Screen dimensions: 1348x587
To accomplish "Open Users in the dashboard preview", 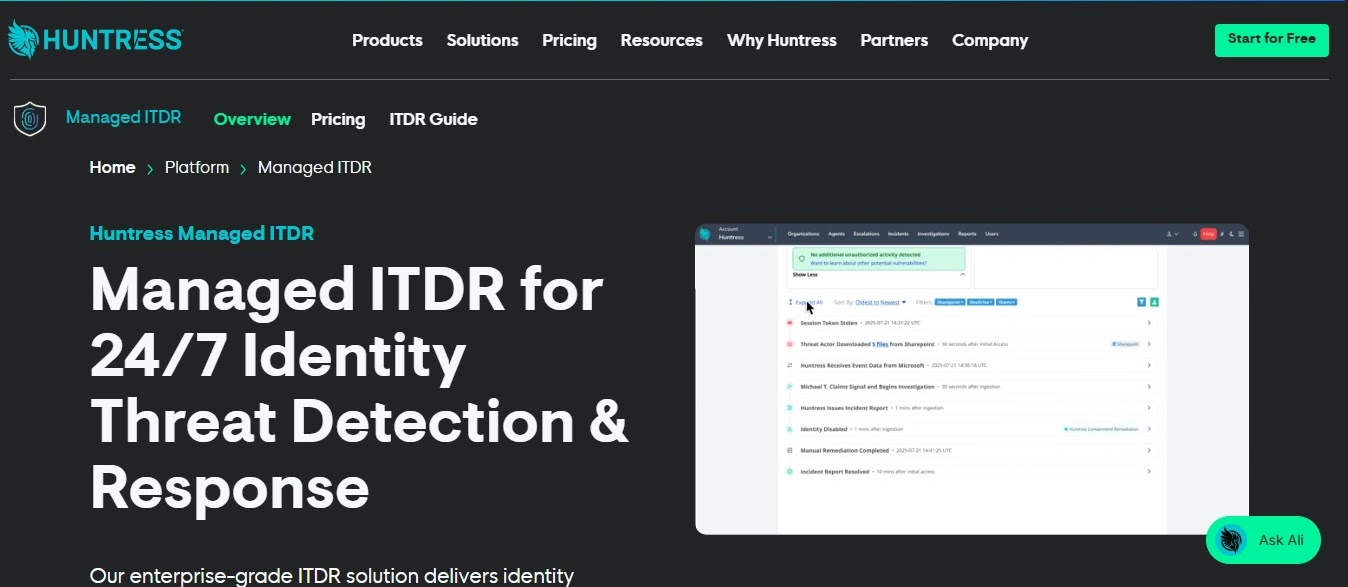I will (x=992, y=234).
